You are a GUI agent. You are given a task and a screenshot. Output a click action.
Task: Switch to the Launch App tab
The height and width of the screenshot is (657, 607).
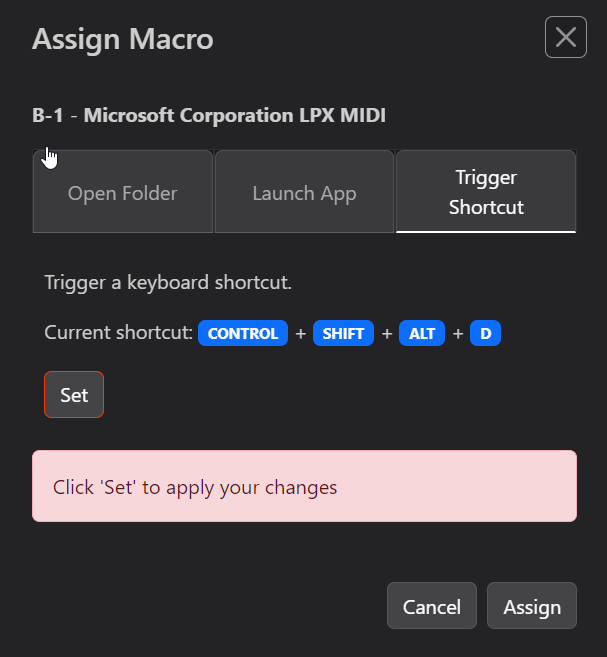pyautogui.click(x=304, y=193)
